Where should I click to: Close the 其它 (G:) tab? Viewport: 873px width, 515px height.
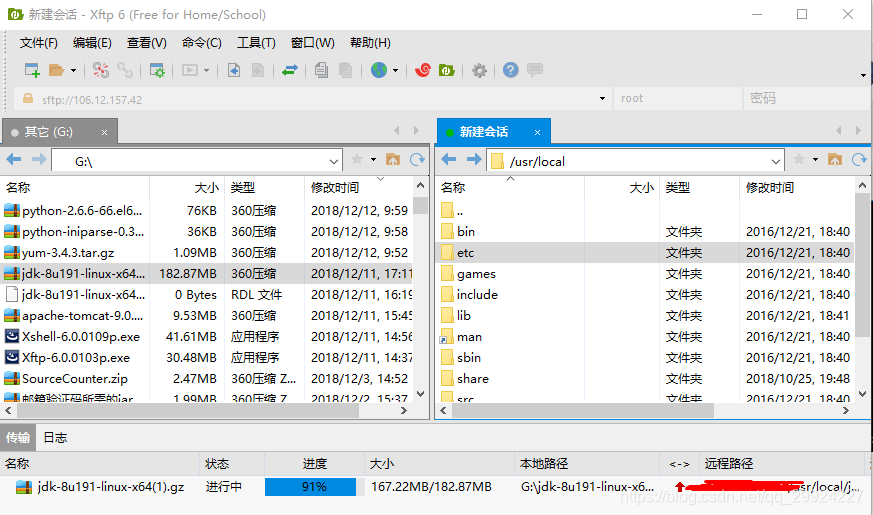pyautogui.click(x=104, y=133)
